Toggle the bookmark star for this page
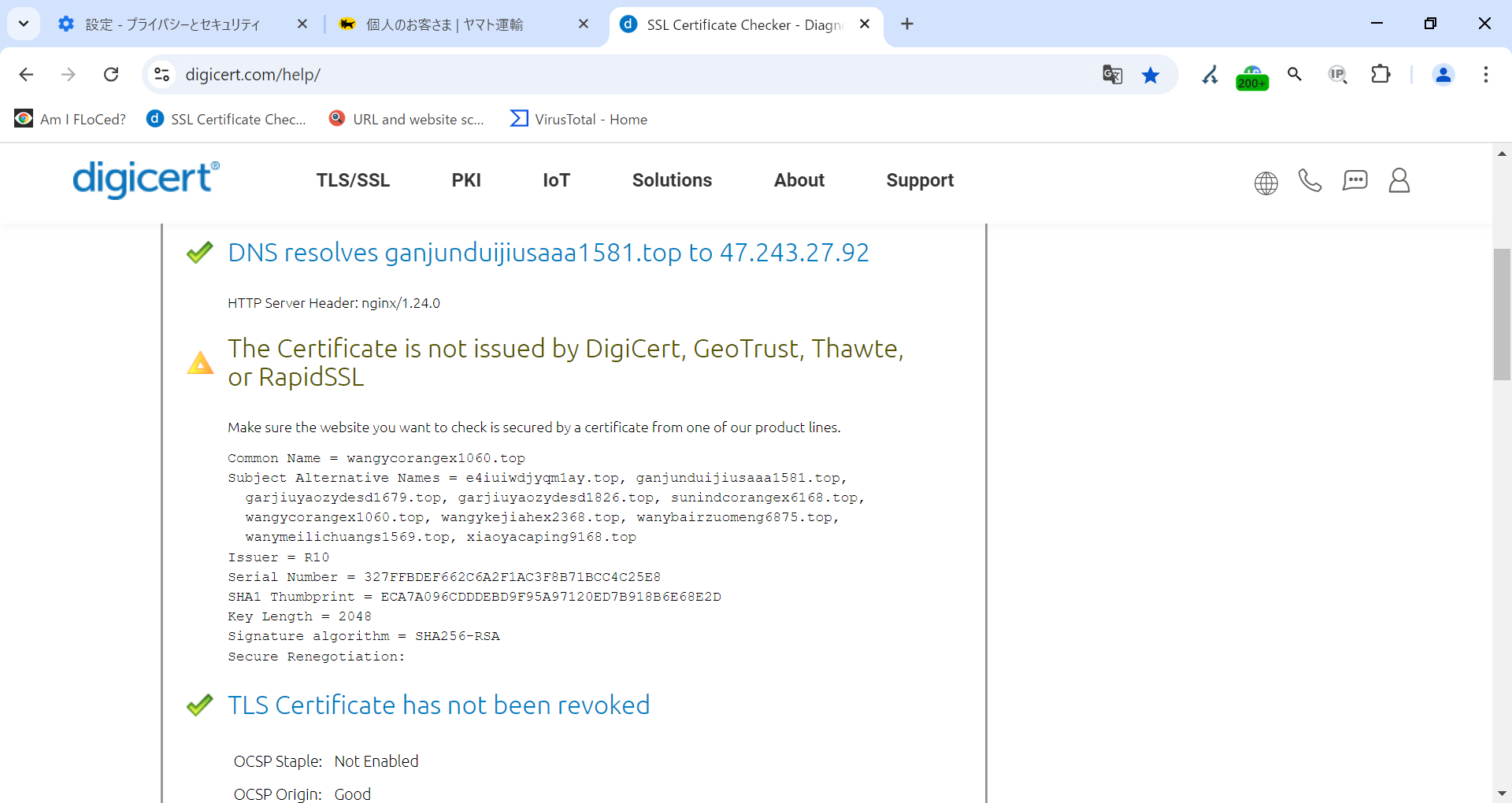1512x803 pixels. click(x=1151, y=74)
